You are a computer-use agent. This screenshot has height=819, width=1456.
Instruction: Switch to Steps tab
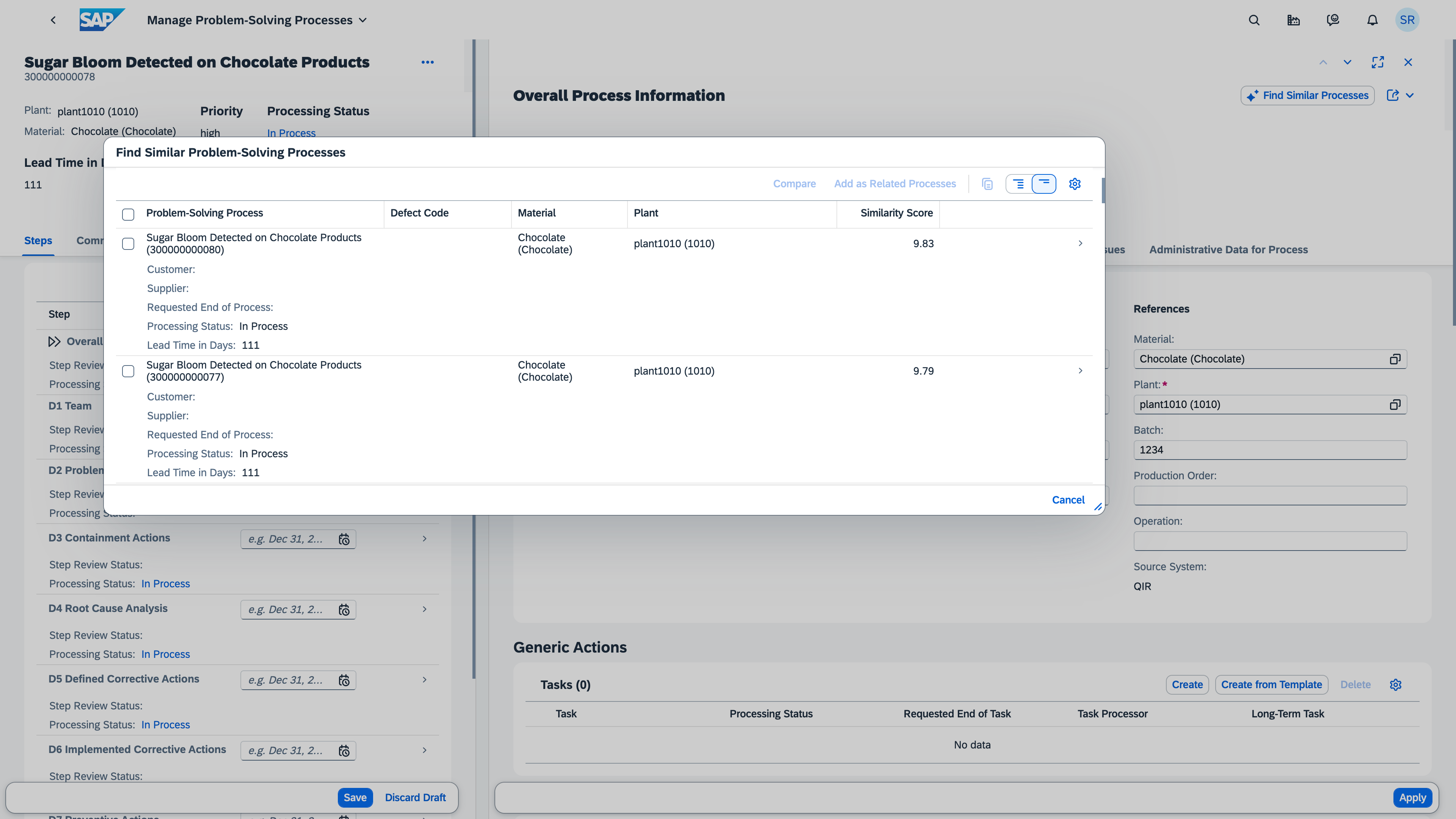coord(38,241)
